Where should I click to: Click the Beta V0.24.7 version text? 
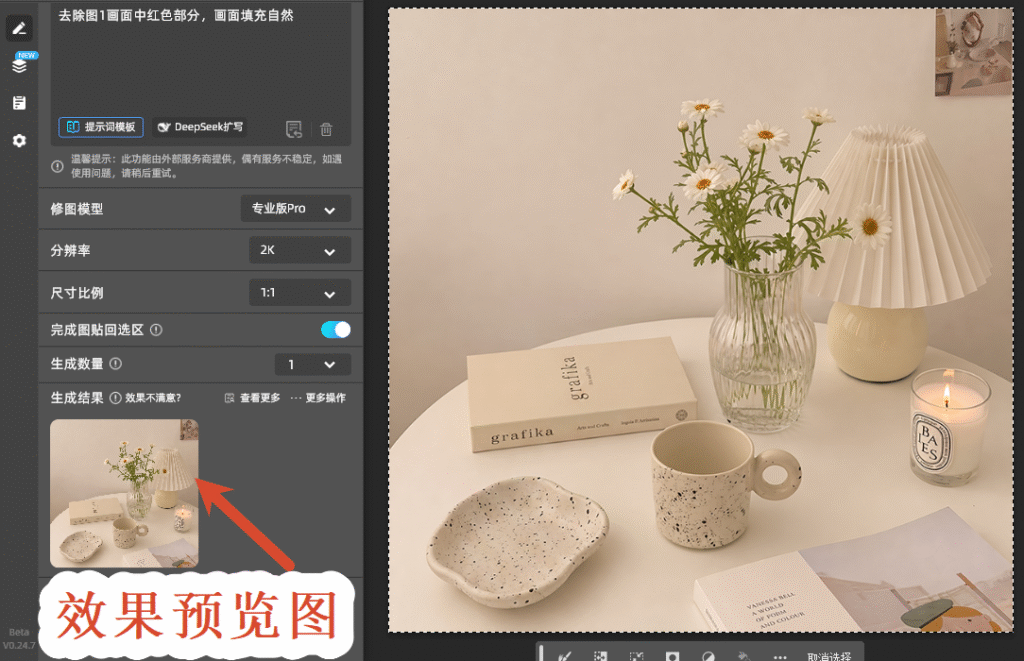(x=19, y=639)
